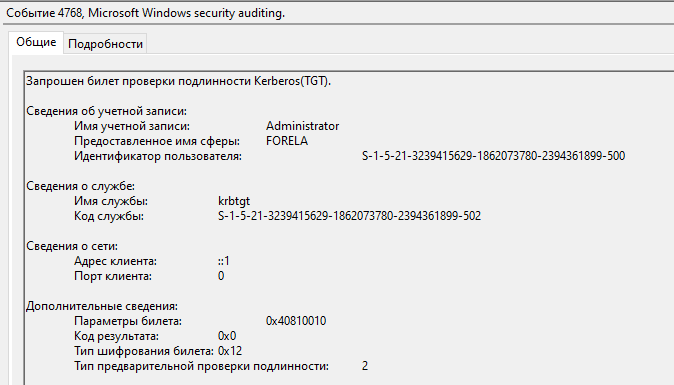Image resolution: width=674 pixels, height=385 pixels.
Task: Click the Administrator account name value
Action: pos(302,126)
